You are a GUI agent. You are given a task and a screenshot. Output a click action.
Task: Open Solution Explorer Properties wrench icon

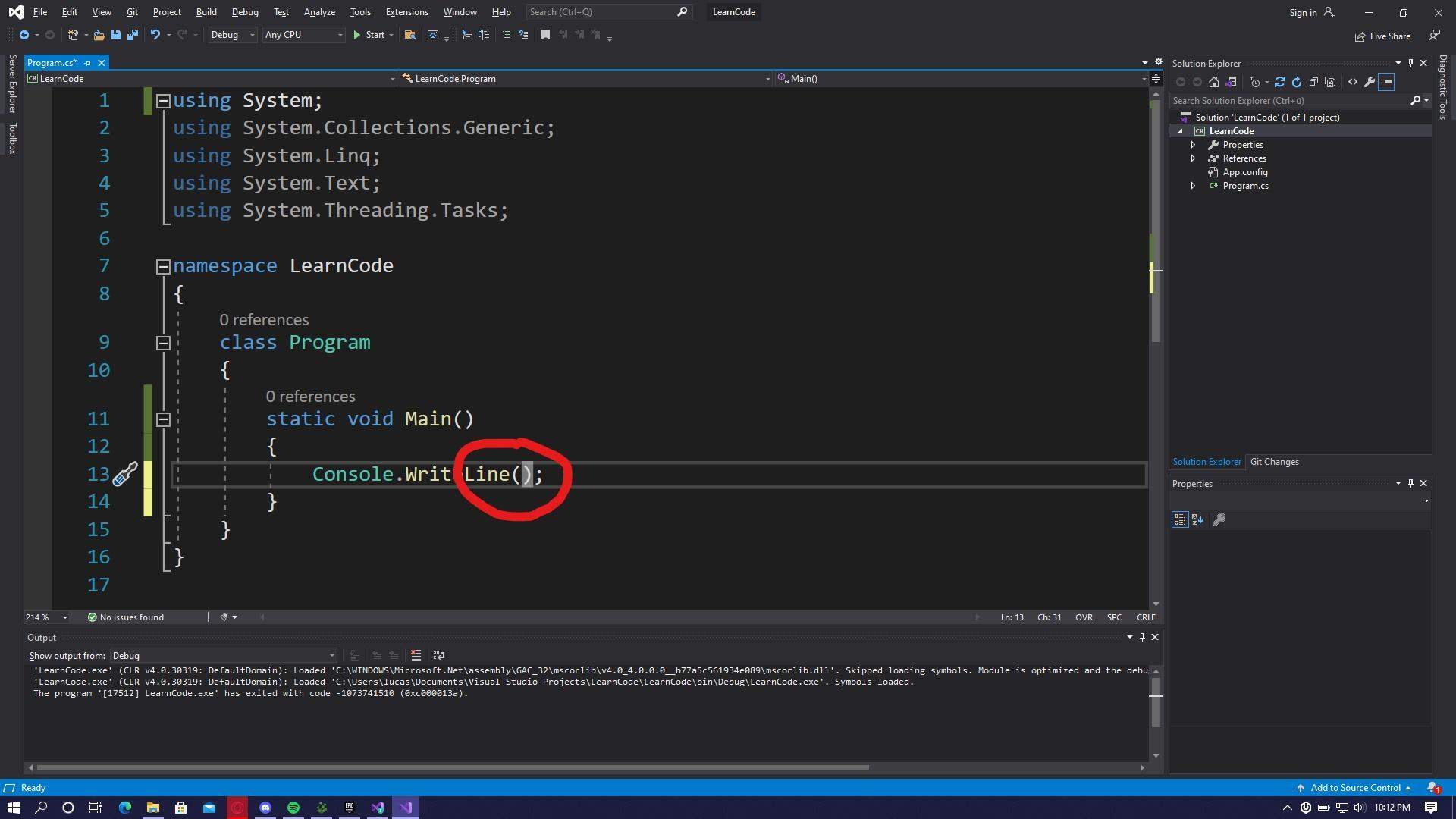tap(1370, 82)
